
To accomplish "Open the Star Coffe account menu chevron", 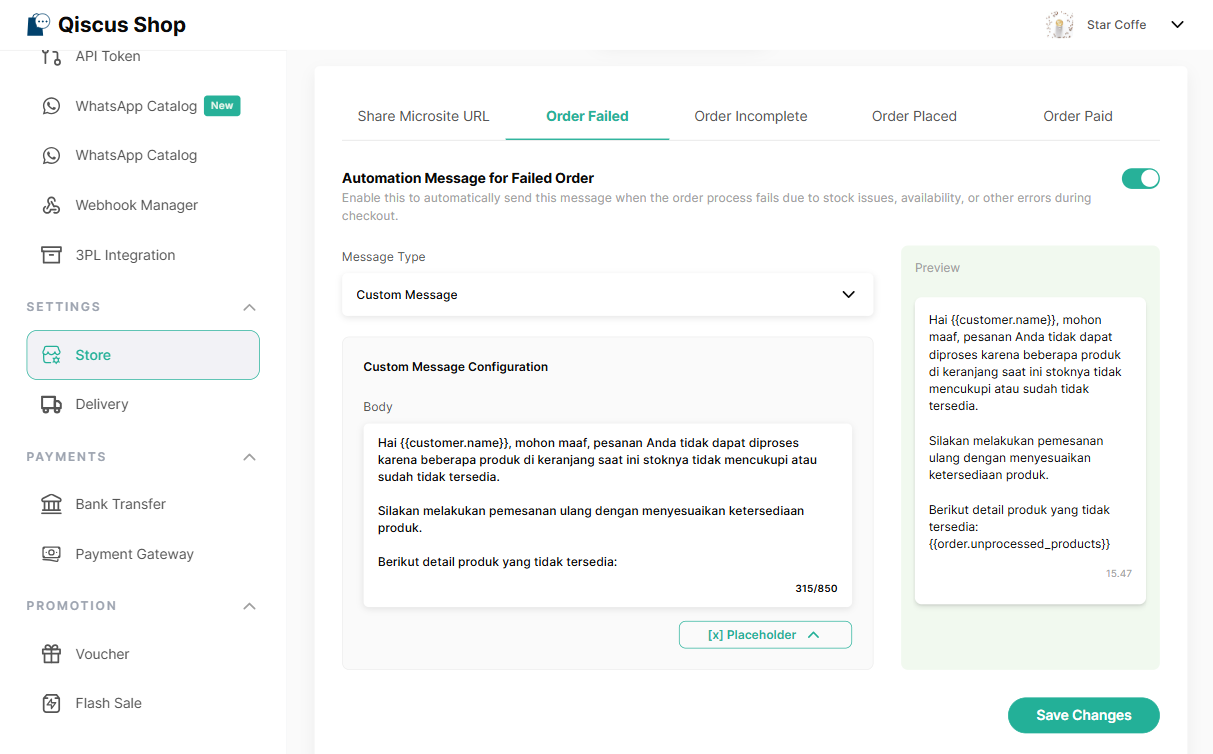I will (x=1177, y=25).
